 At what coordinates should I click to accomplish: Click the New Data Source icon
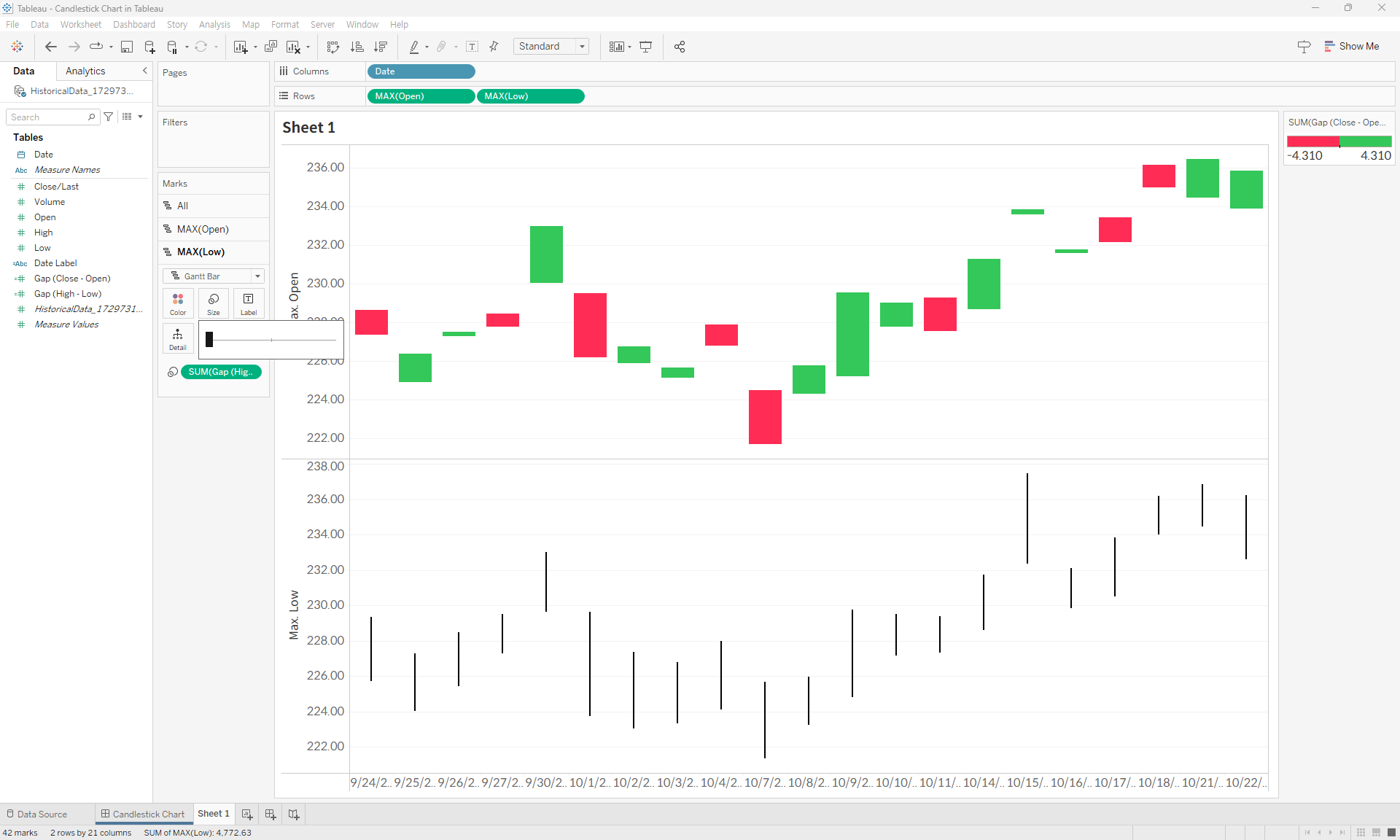149,47
